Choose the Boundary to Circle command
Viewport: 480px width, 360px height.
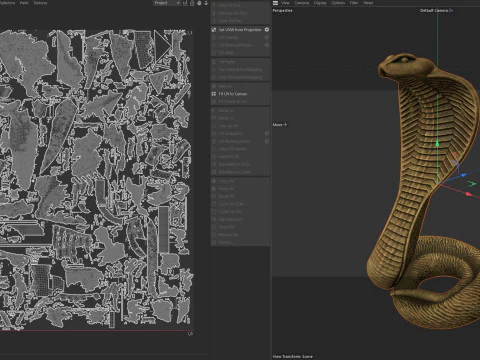pos(240,164)
